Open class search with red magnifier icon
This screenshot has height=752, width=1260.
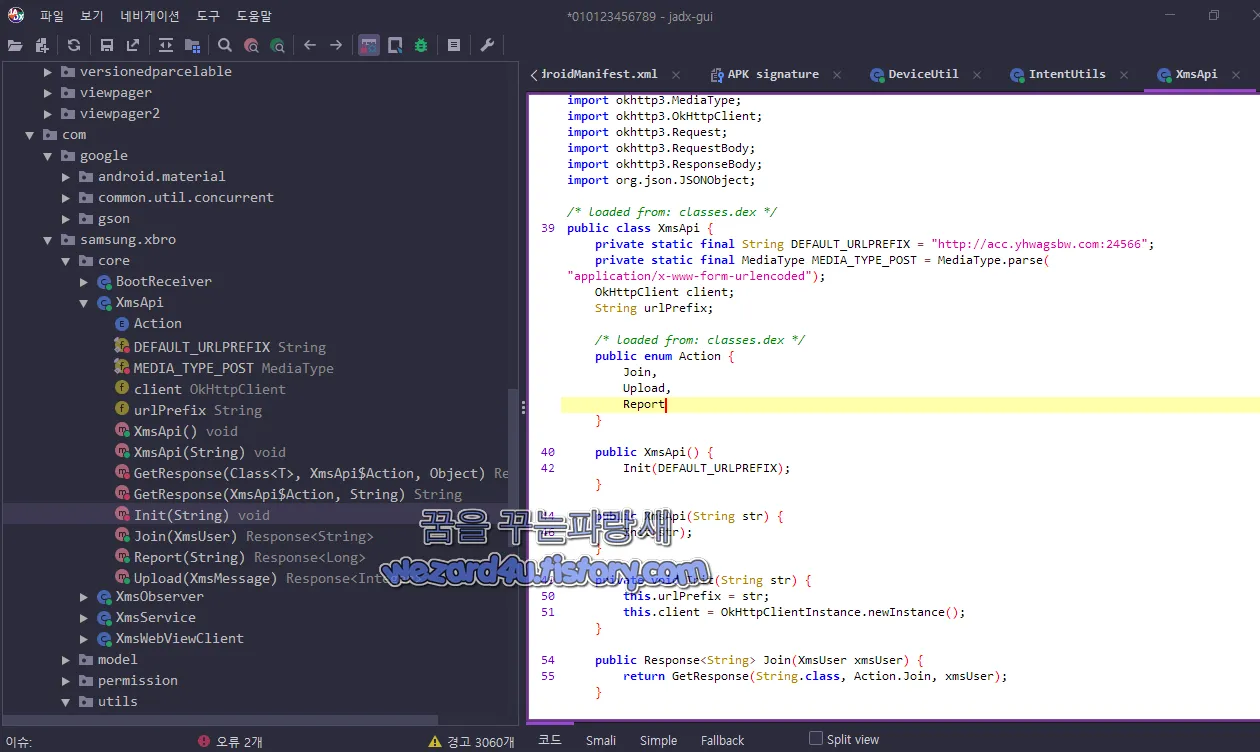251,45
